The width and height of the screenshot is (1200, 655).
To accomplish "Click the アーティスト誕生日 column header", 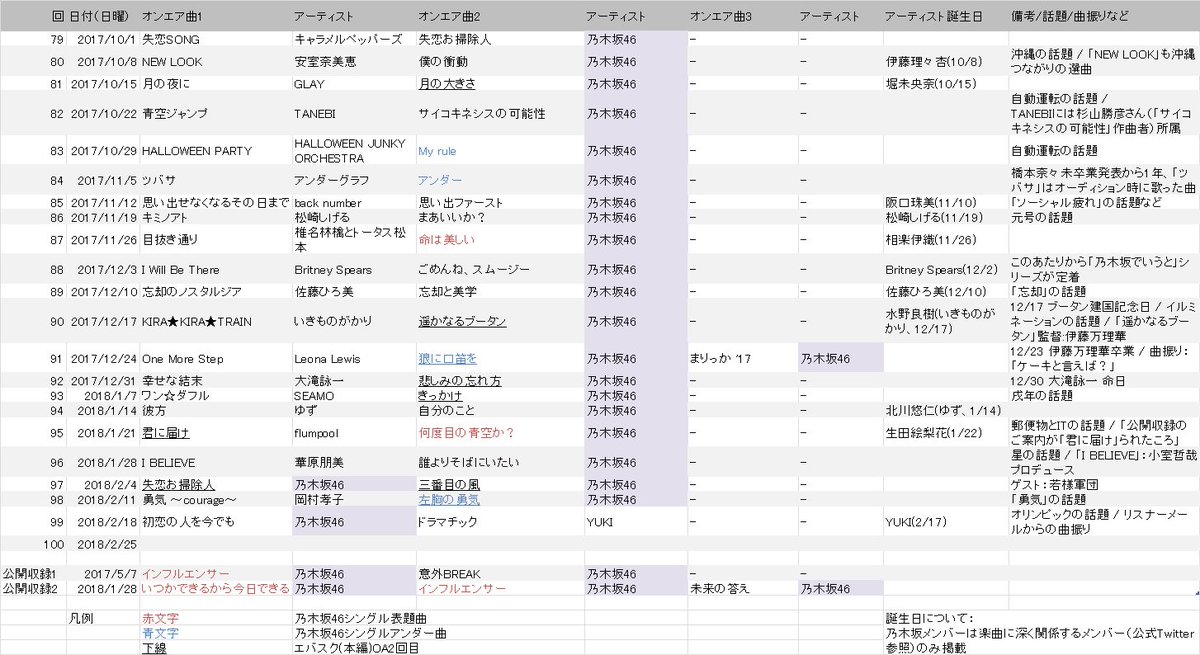I will pyautogui.click(x=933, y=18).
